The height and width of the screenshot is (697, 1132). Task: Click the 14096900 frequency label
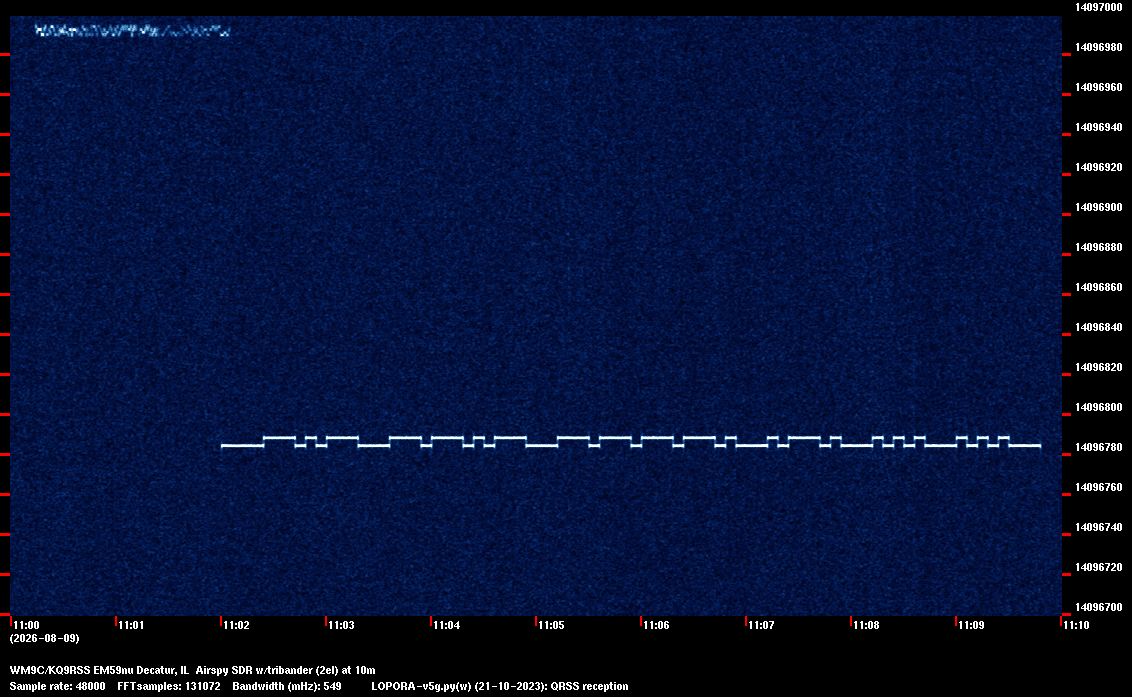(x=1098, y=207)
